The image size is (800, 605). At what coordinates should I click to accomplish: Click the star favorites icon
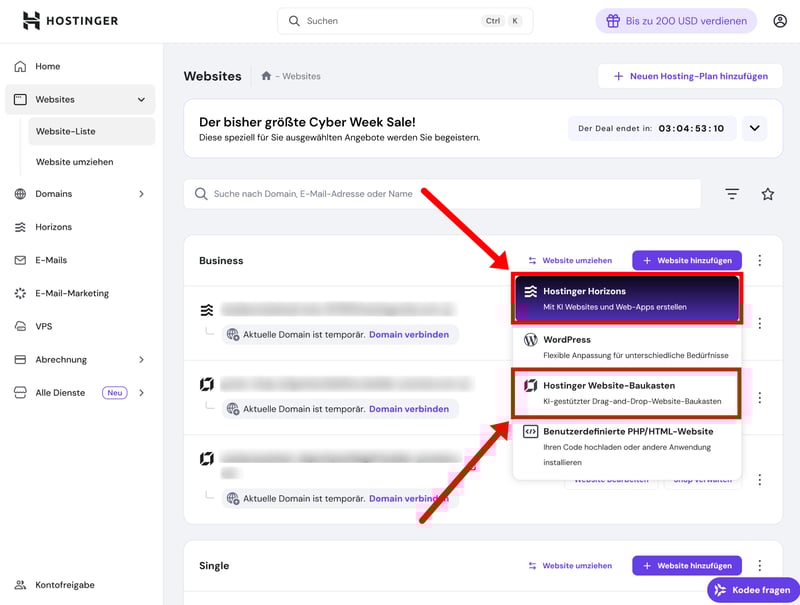767,194
